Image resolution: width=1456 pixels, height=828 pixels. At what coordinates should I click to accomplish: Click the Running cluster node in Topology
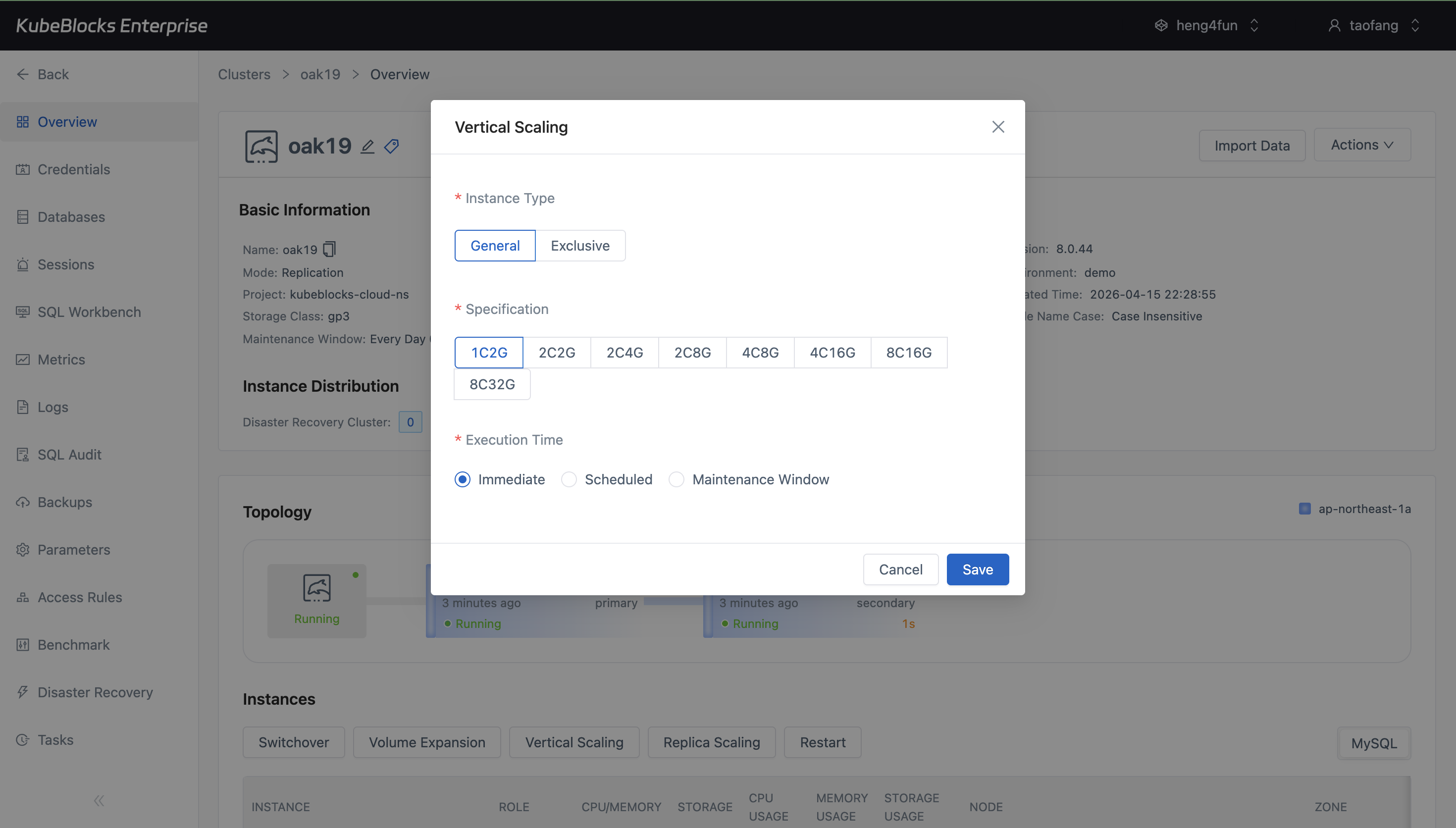click(316, 601)
